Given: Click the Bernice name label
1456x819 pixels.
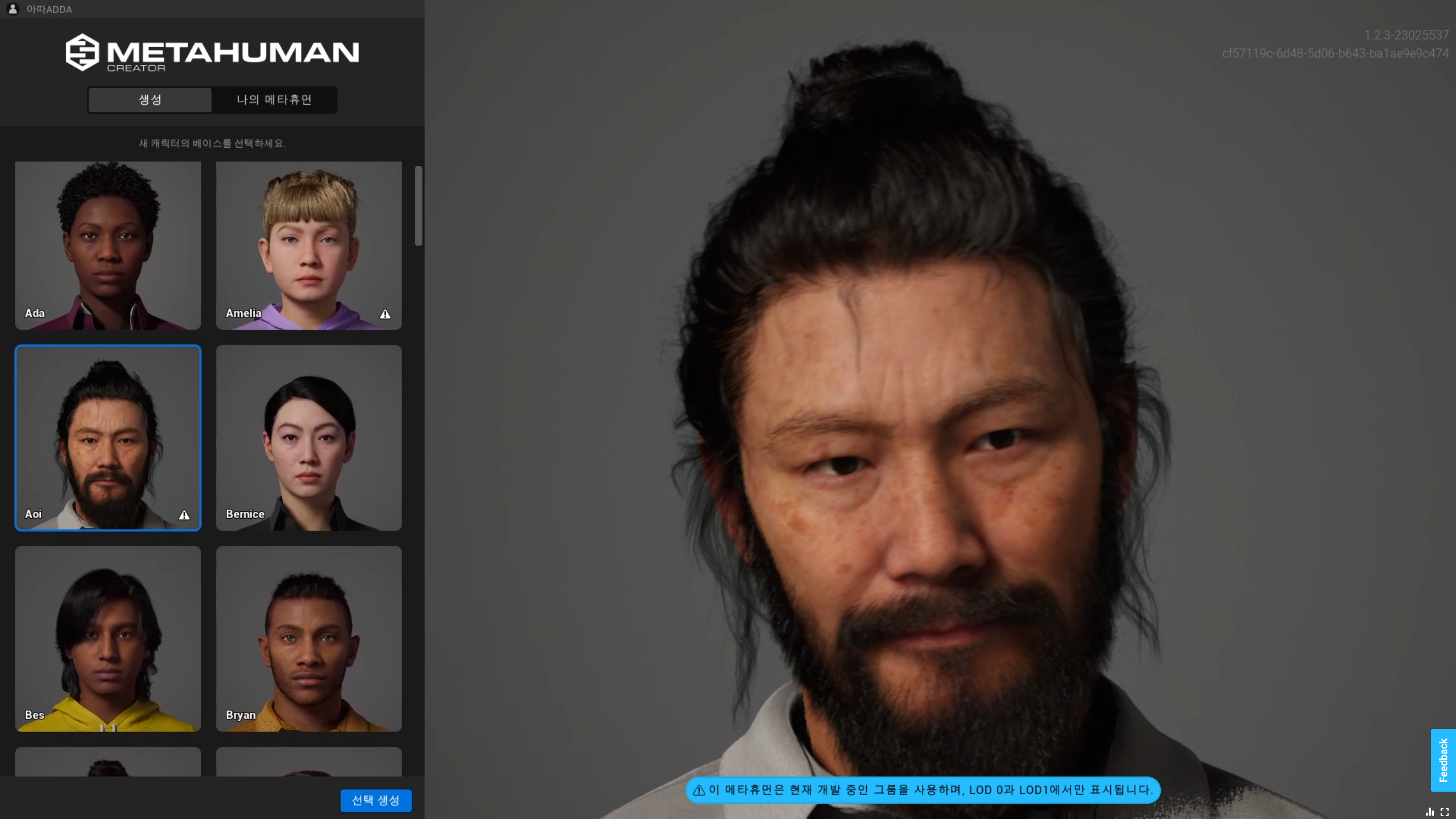Looking at the screenshot, I should [x=245, y=514].
